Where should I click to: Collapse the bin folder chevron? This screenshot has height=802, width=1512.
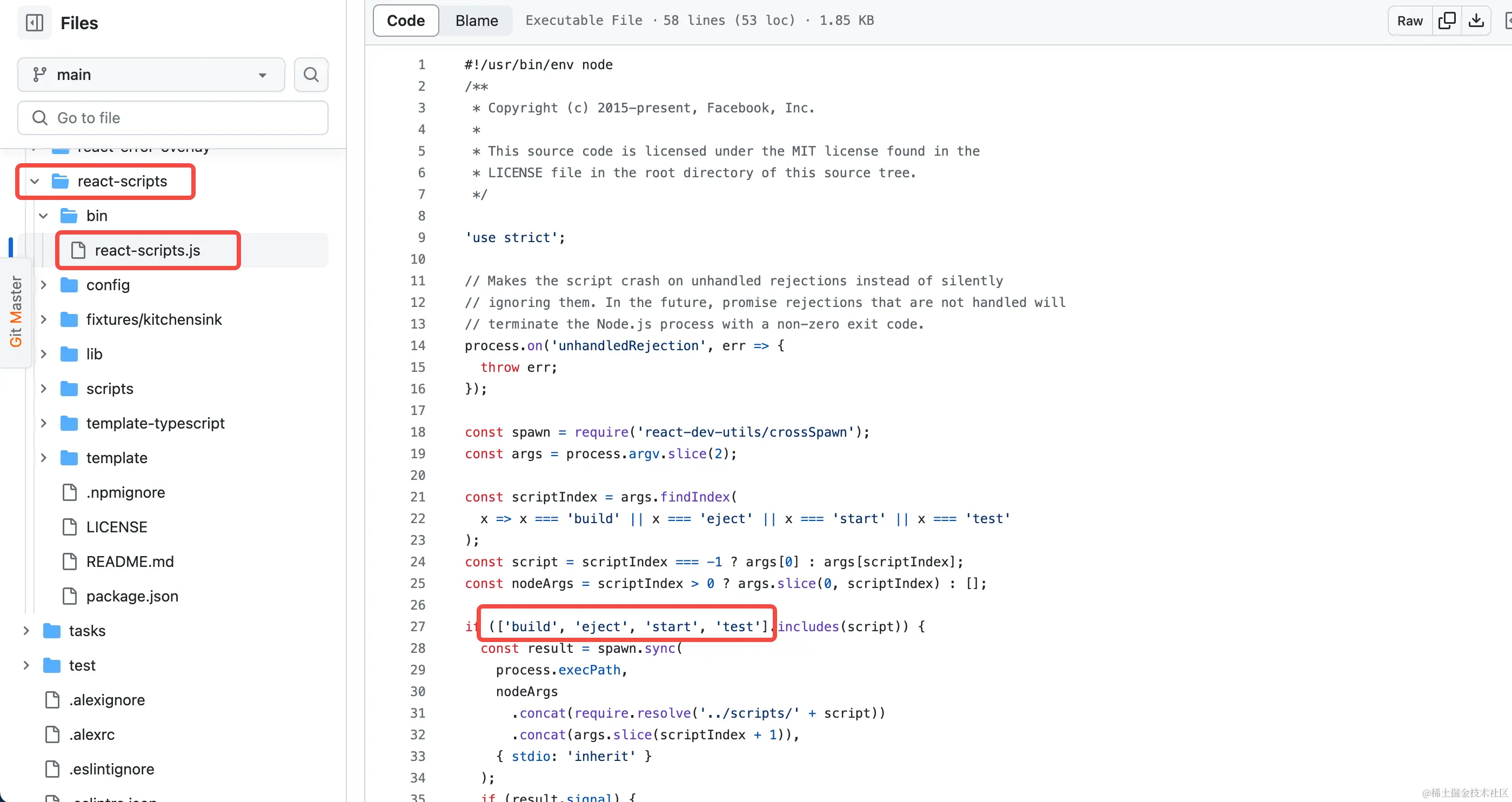[x=43, y=216]
